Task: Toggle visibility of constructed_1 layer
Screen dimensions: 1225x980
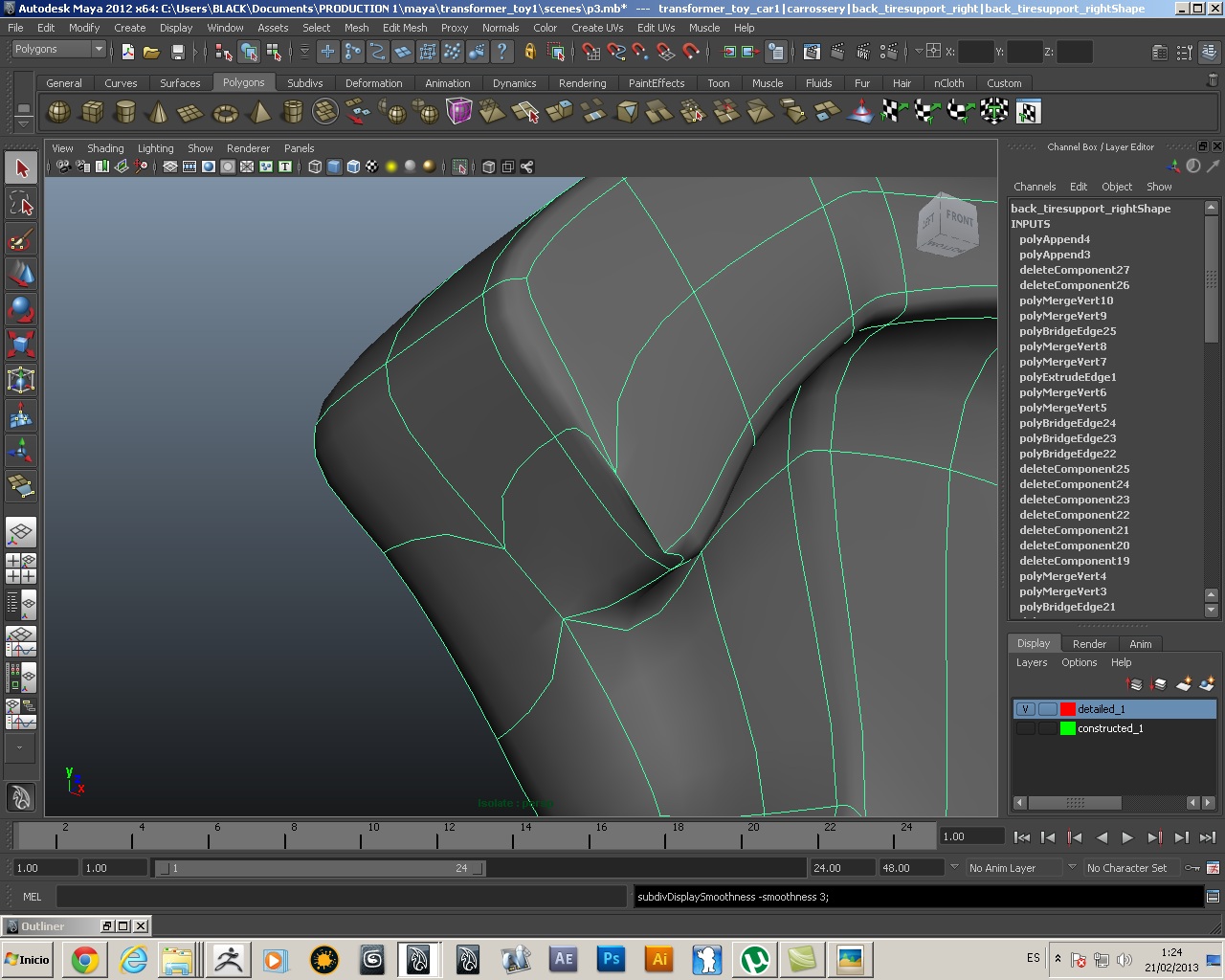Action: [1025, 728]
